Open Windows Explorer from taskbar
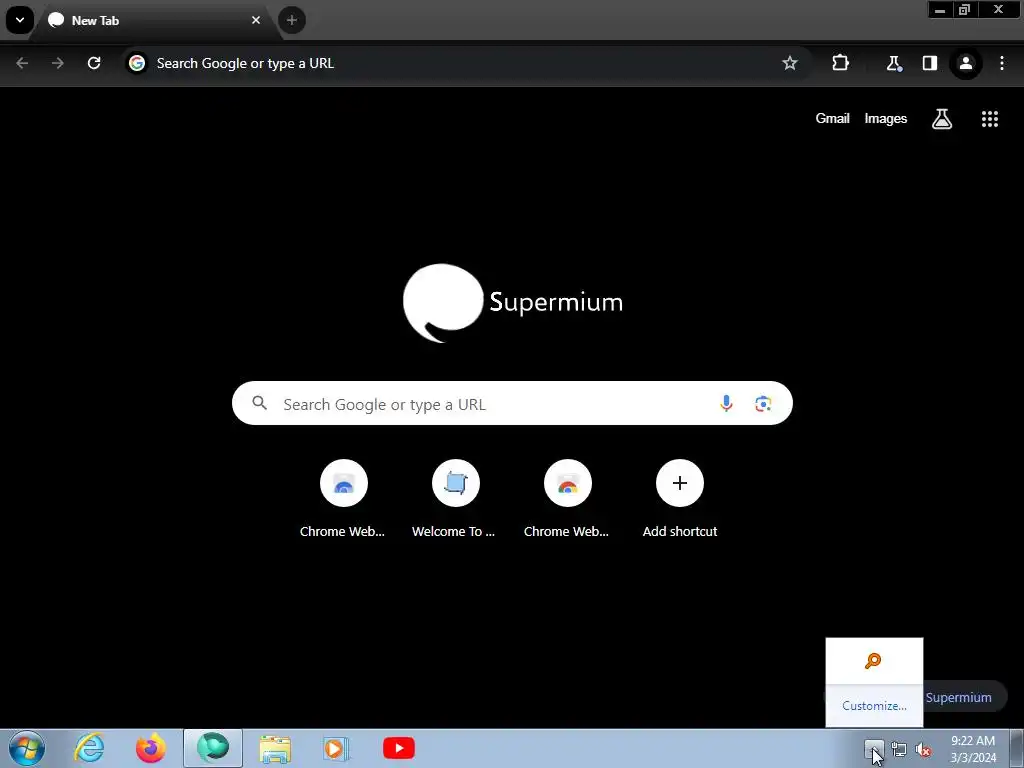The height and width of the screenshot is (768, 1024). click(x=275, y=748)
